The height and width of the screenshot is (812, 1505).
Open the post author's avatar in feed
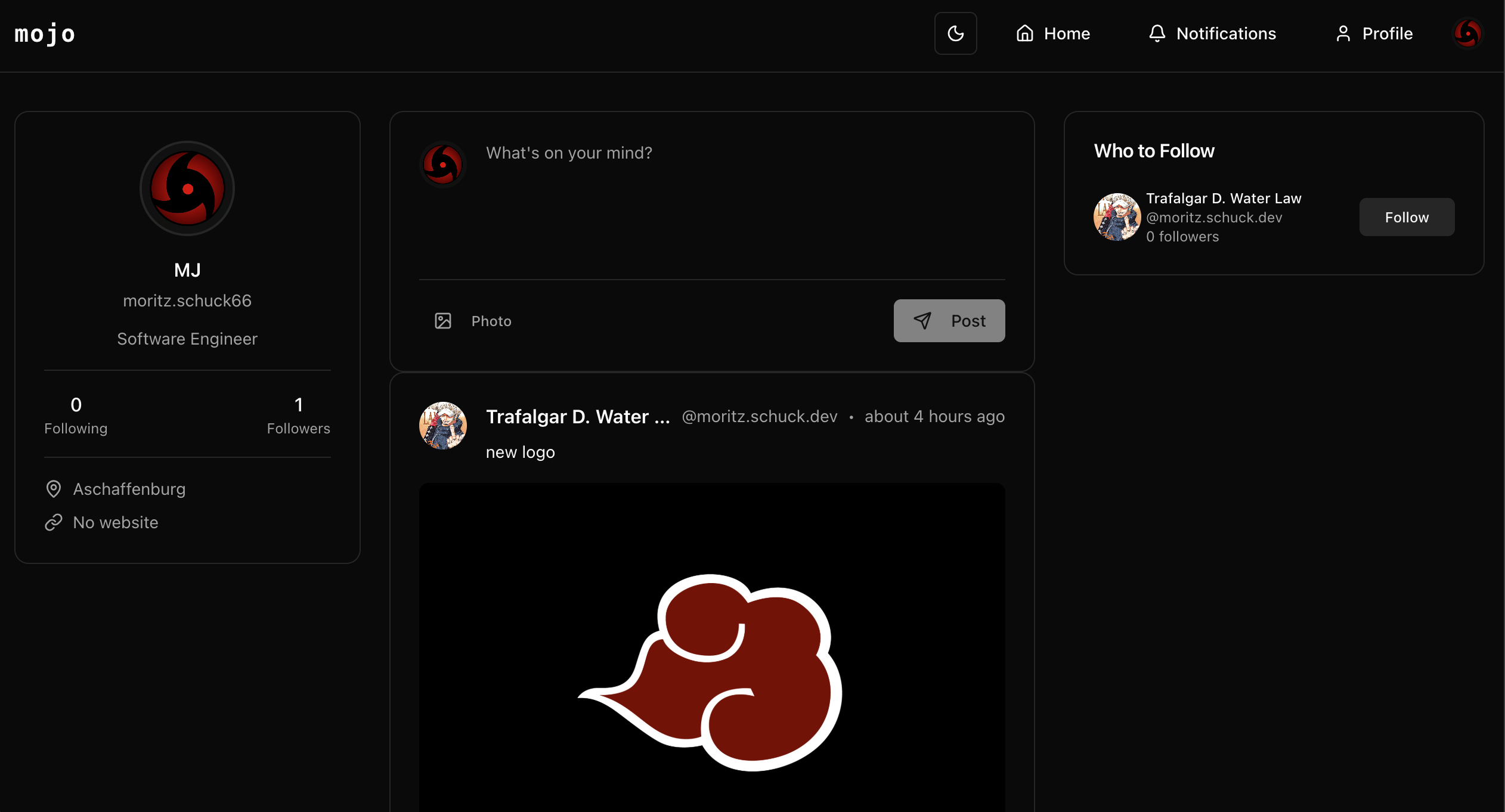443,426
